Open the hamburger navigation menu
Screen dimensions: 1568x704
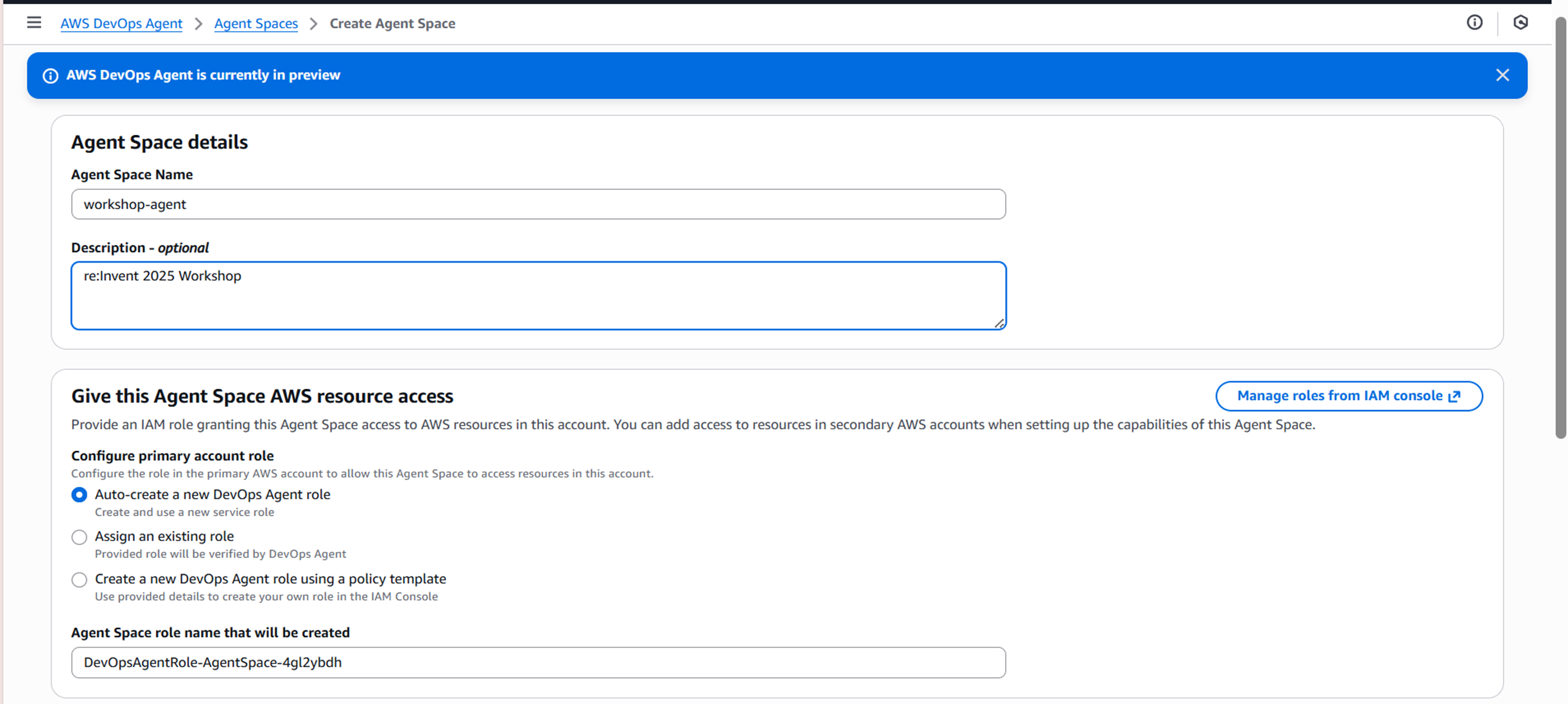coord(34,23)
